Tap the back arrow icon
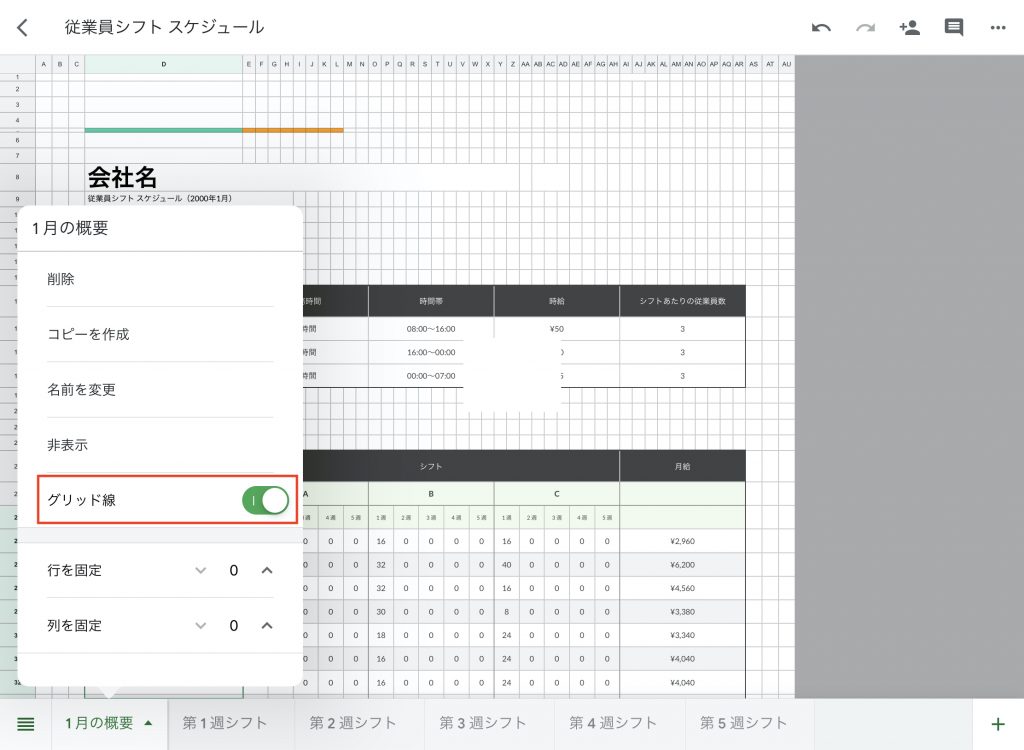Viewport: 1024px width, 750px height. [x=22, y=28]
